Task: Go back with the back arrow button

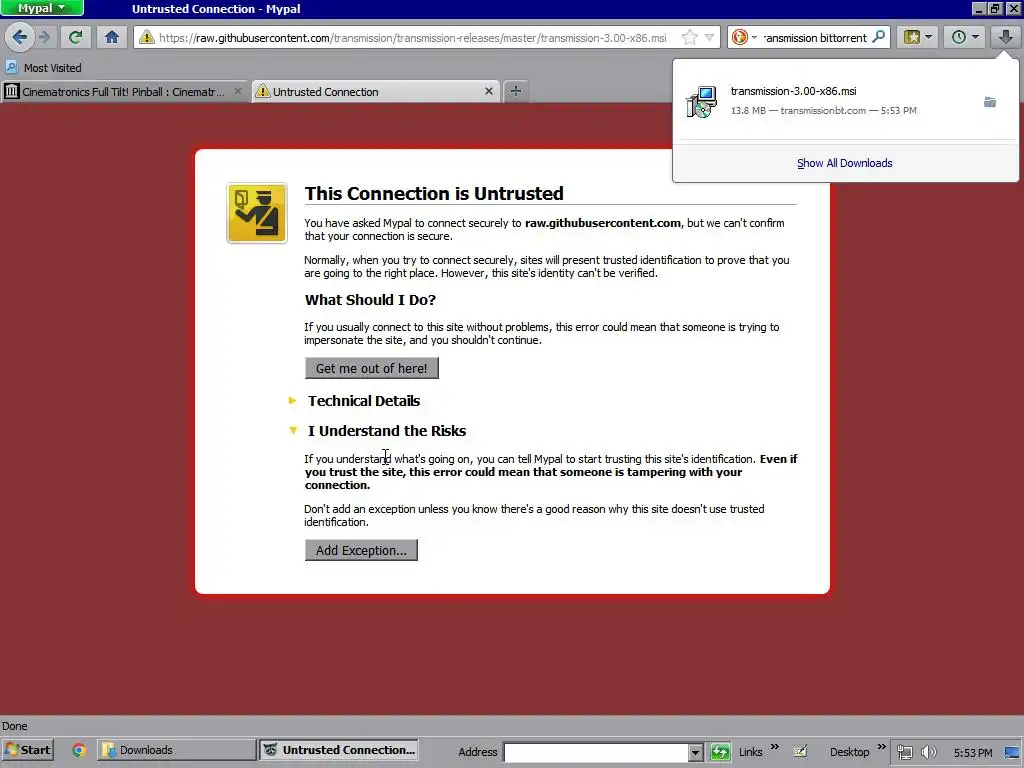Action: point(20,37)
